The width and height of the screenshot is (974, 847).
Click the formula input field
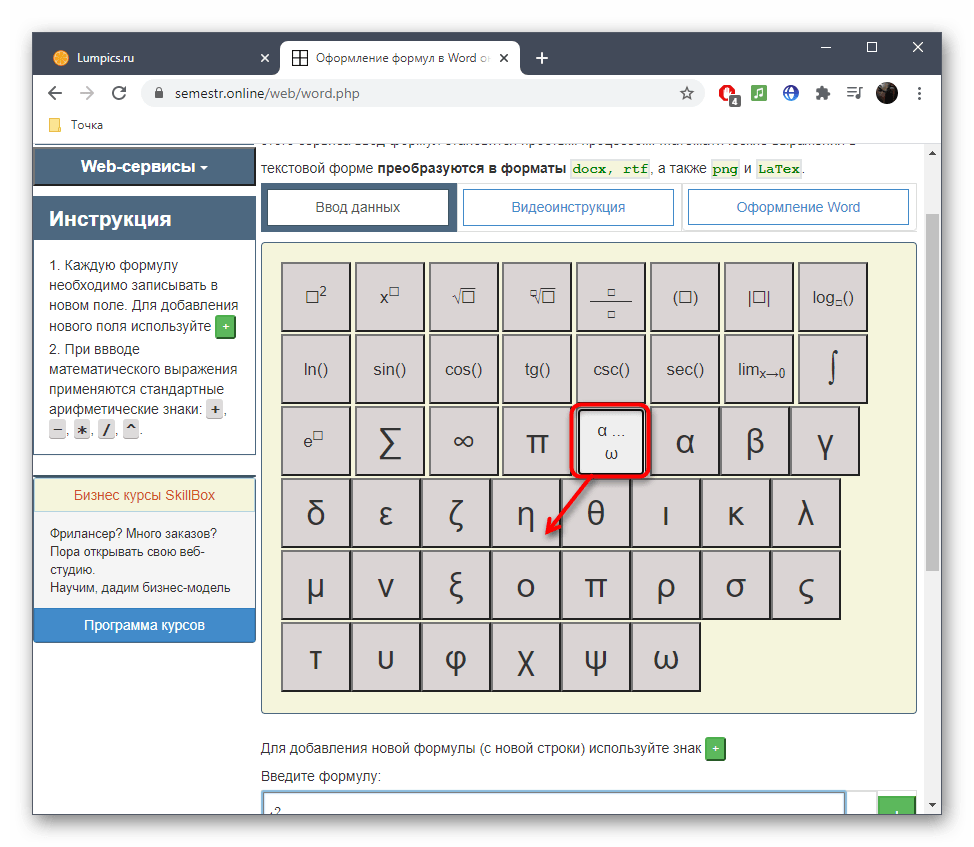[553, 803]
